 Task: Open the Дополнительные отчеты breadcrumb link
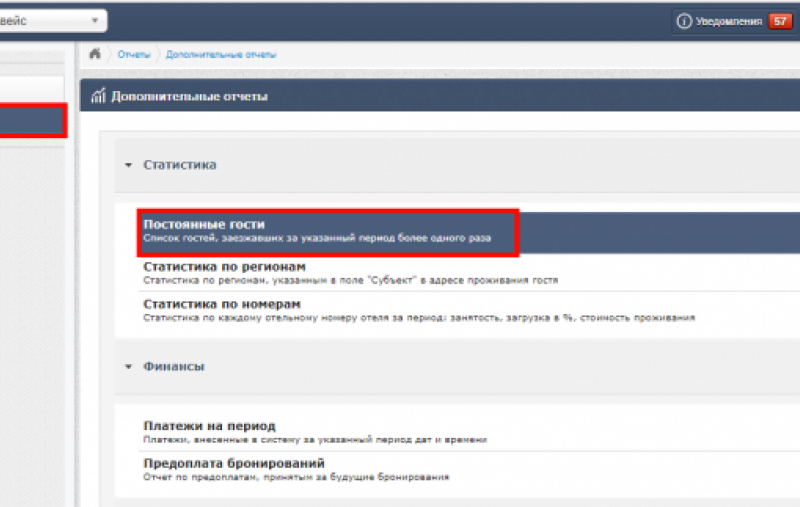(221, 55)
